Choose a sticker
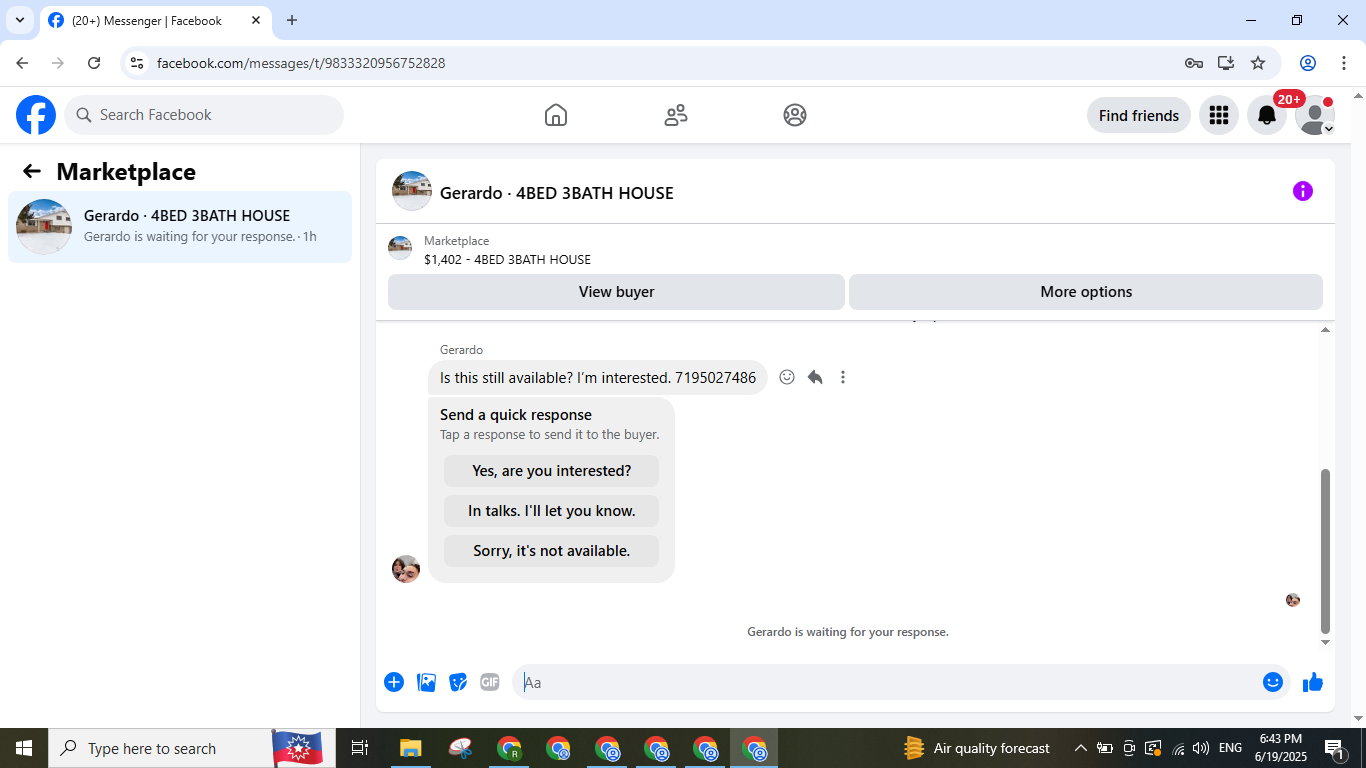1366x768 pixels. pos(458,682)
